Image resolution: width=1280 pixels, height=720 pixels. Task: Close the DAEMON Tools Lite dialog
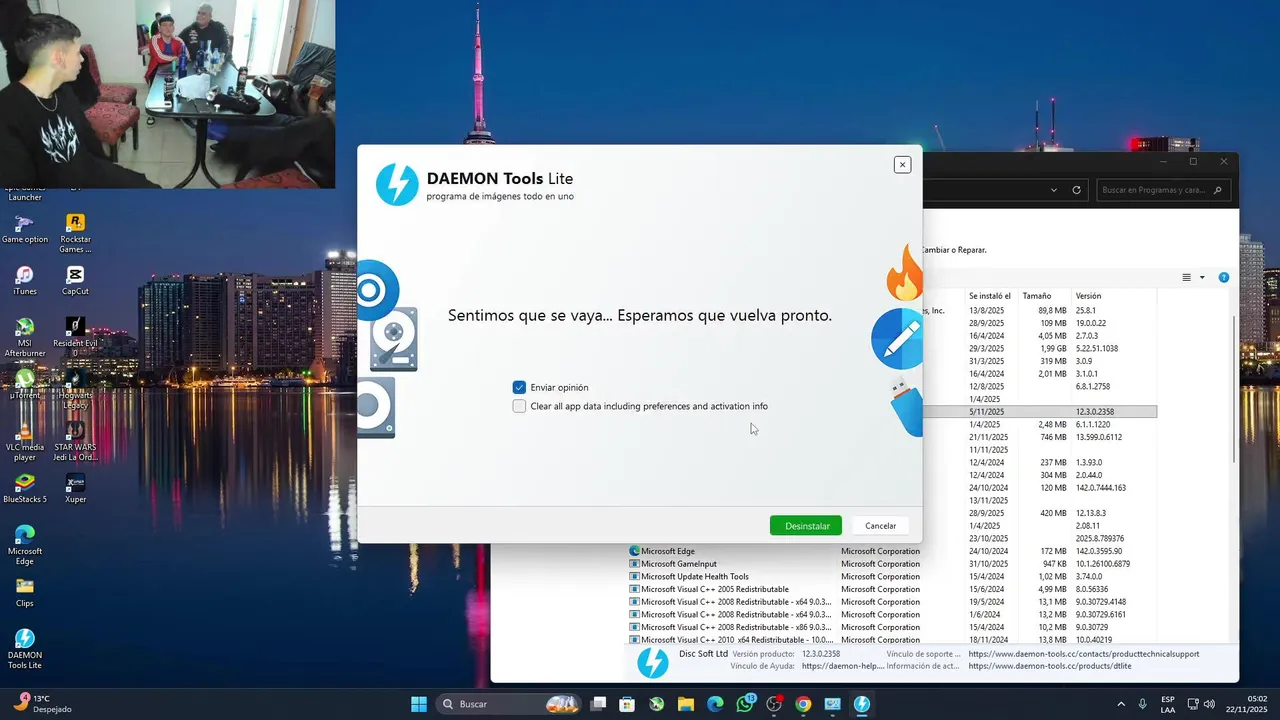point(902,165)
